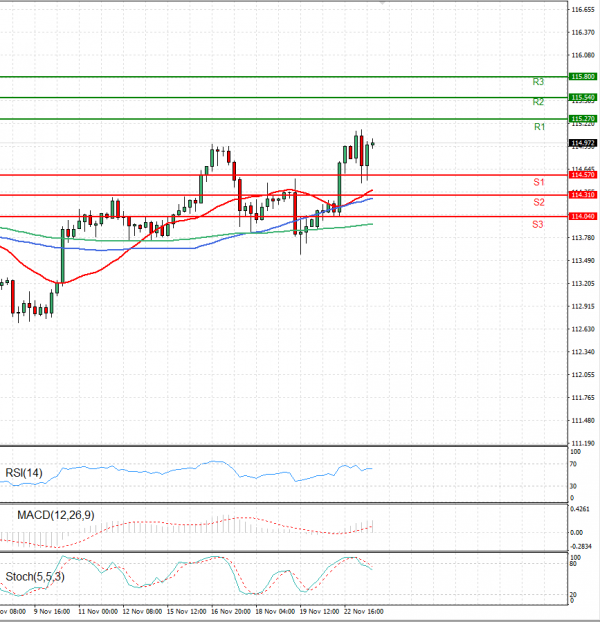600x622 pixels.
Task: Click the MACD scale value -0.2834
Action: click(581, 547)
